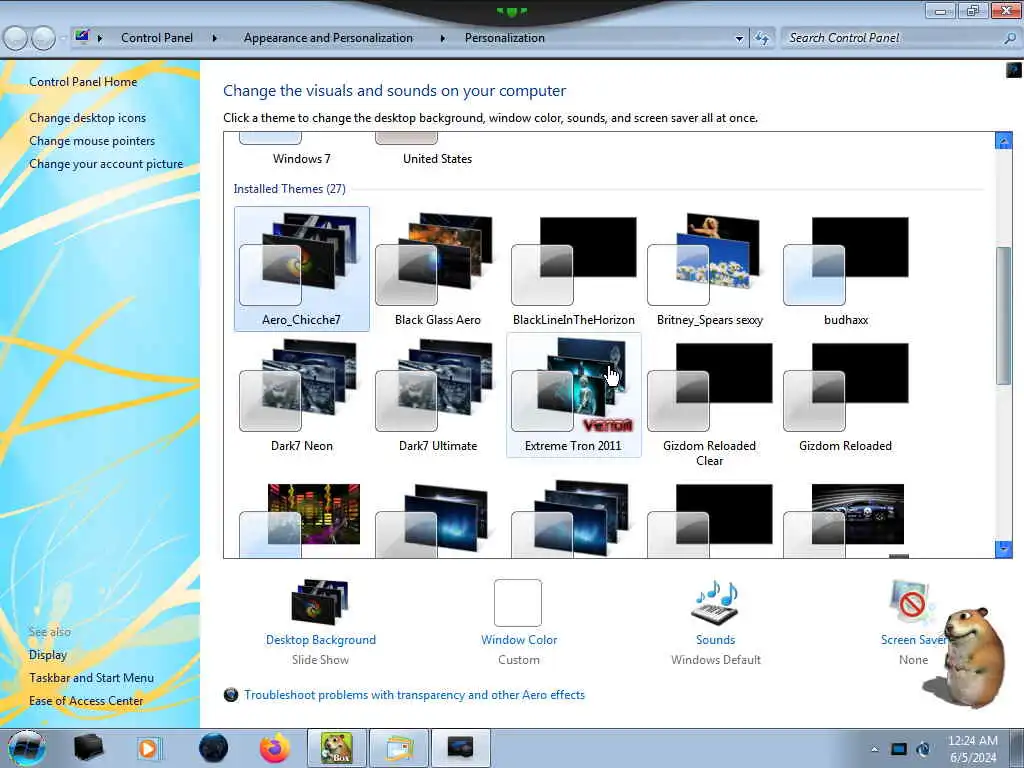Click the address bar refresh button
The height and width of the screenshot is (768, 1024).
(x=761, y=39)
